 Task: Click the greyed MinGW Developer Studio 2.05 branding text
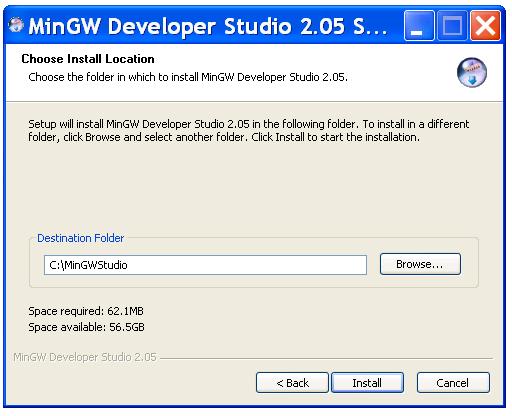(85, 357)
